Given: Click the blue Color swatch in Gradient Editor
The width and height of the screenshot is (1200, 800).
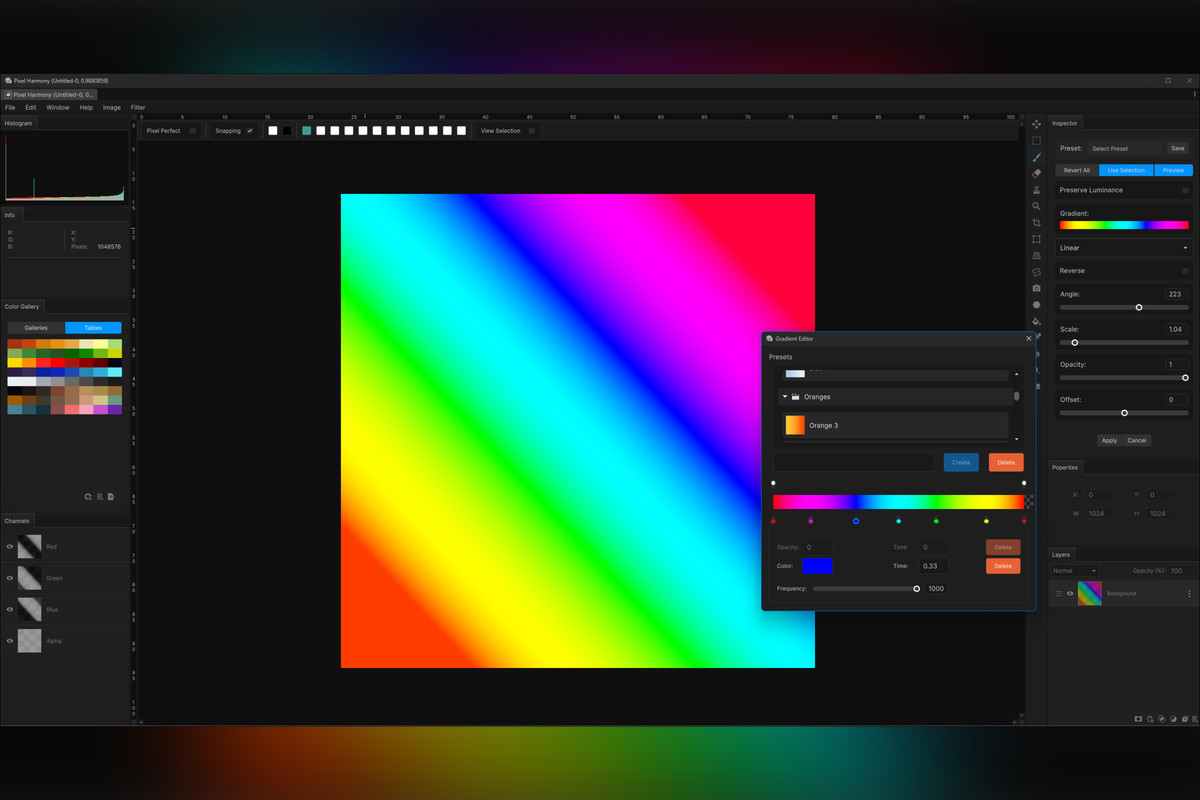Looking at the screenshot, I should point(818,565).
